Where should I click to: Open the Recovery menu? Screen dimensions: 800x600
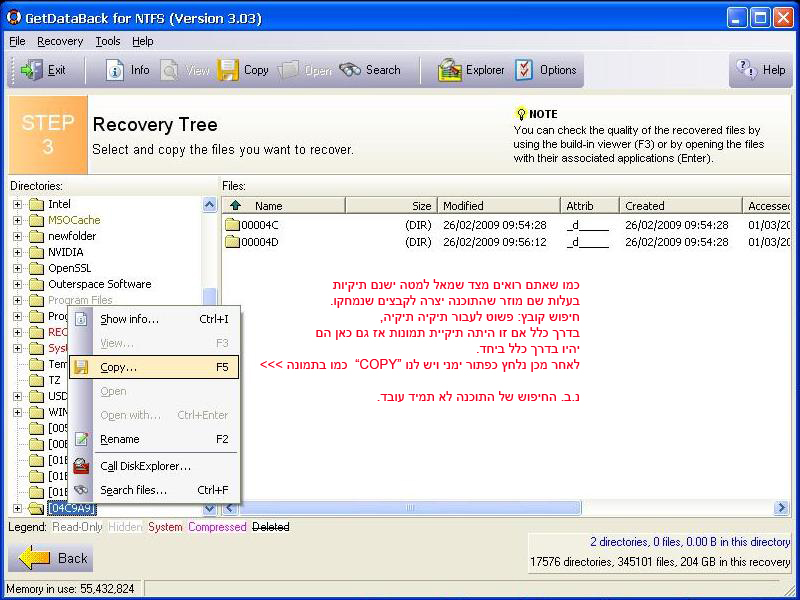click(x=60, y=41)
